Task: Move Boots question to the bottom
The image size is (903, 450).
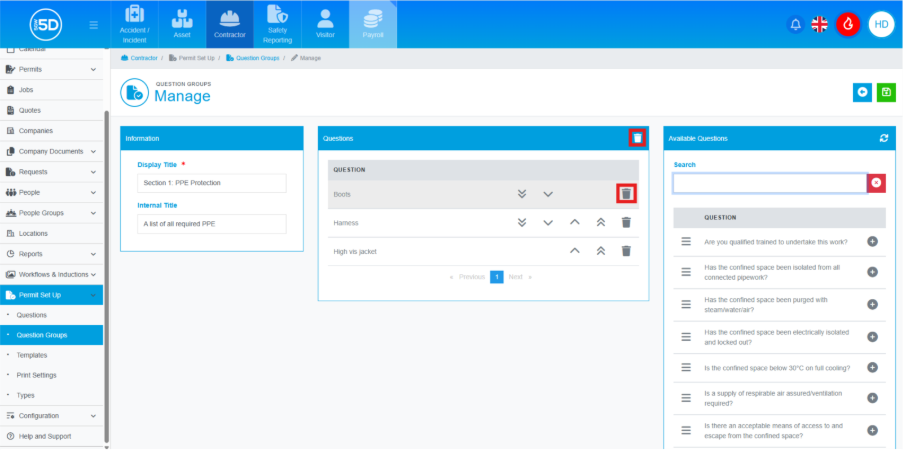Action: pos(522,194)
